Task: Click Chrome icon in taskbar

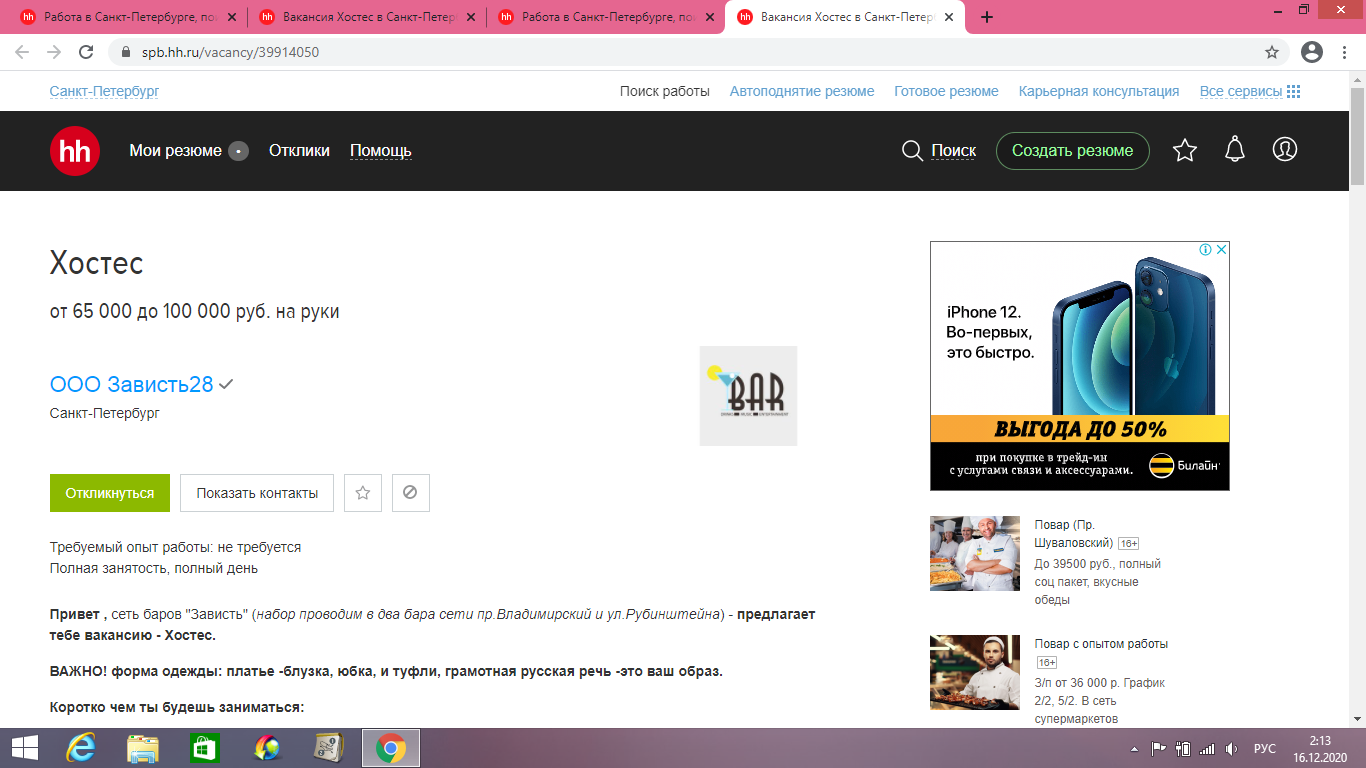Action: pyautogui.click(x=390, y=748)
